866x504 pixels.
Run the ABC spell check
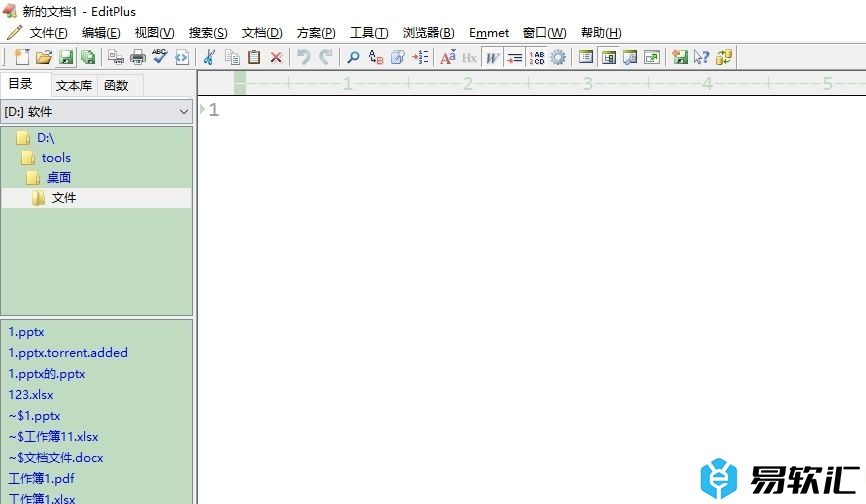point(160,57)
